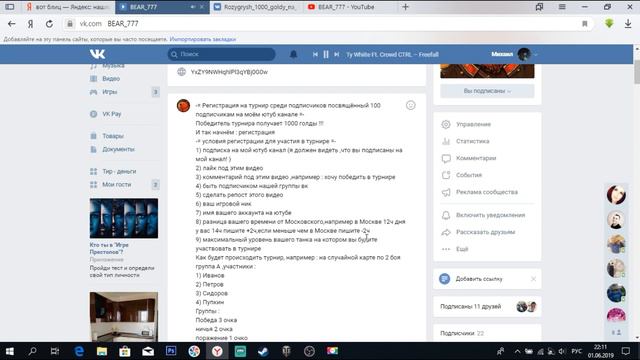Viewport: 640px width, 360px height.
Task: Open the Товары sidebar item
Action: [x=113, y=136]
